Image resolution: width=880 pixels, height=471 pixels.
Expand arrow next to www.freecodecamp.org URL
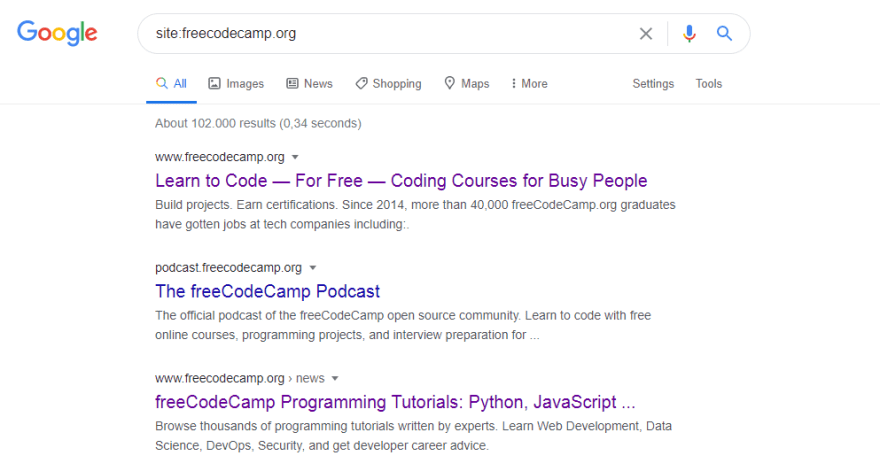pyautogui.click(x=296, y=157)
